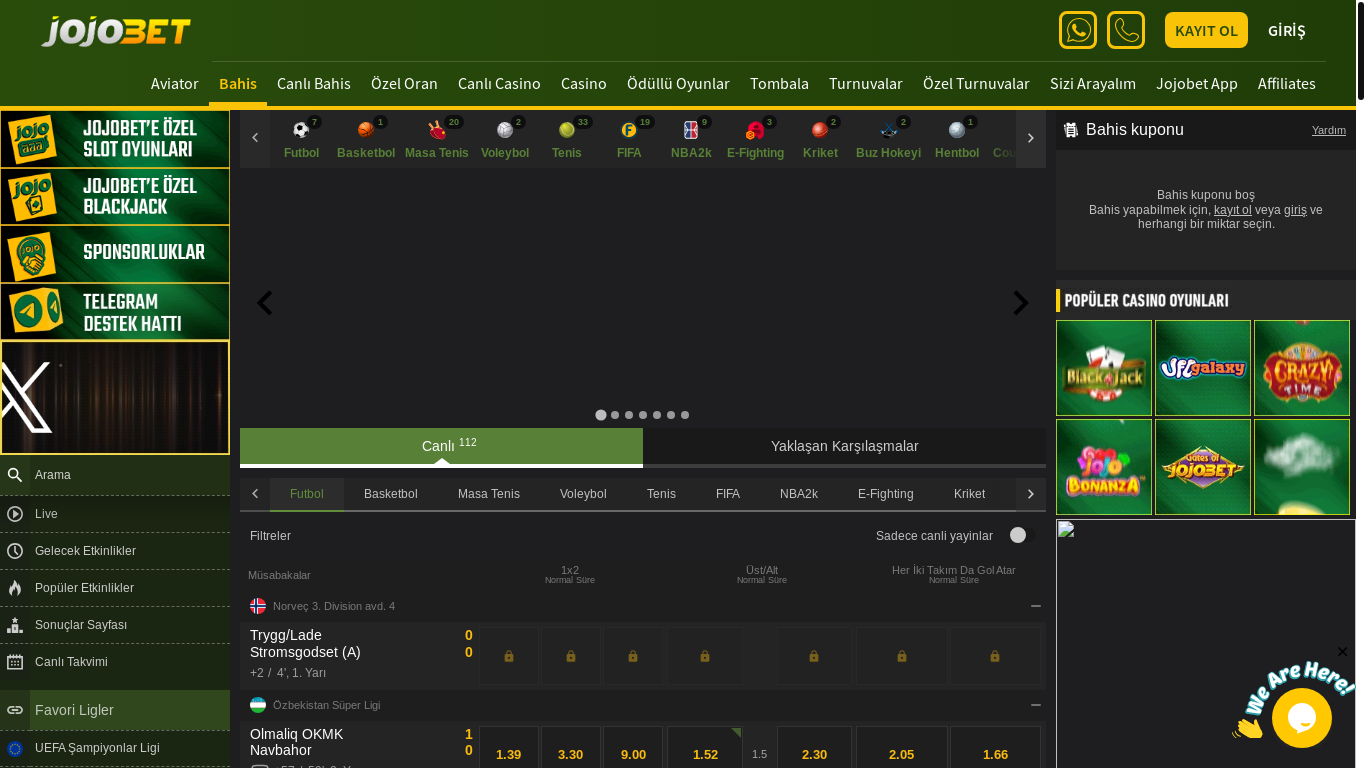Image resolution: width=1366 pixels, height=768 pixels.
Task: Open Yardım link in bet slip
Action: 1329,130
